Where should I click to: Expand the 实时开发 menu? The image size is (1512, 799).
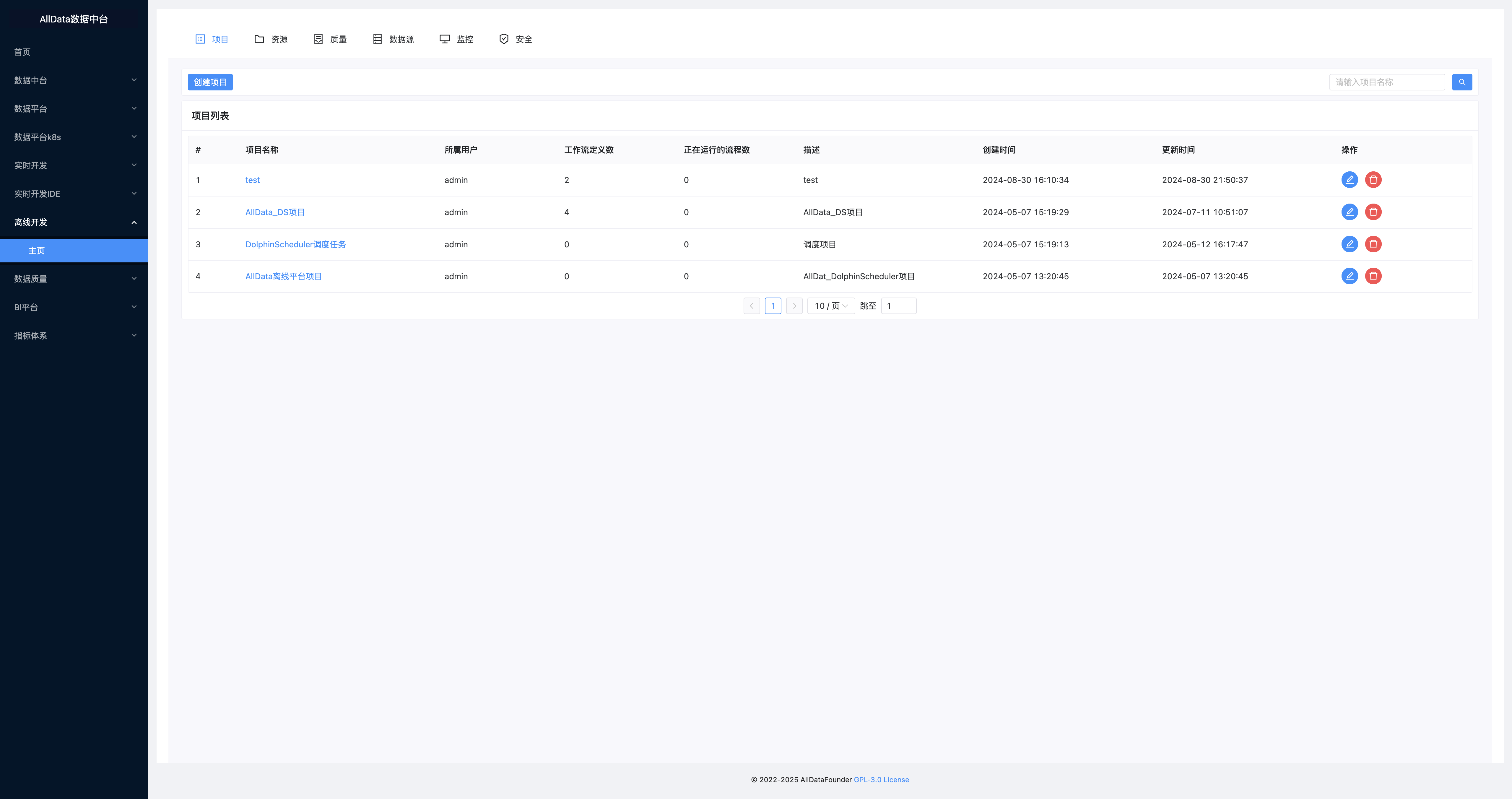74,165
